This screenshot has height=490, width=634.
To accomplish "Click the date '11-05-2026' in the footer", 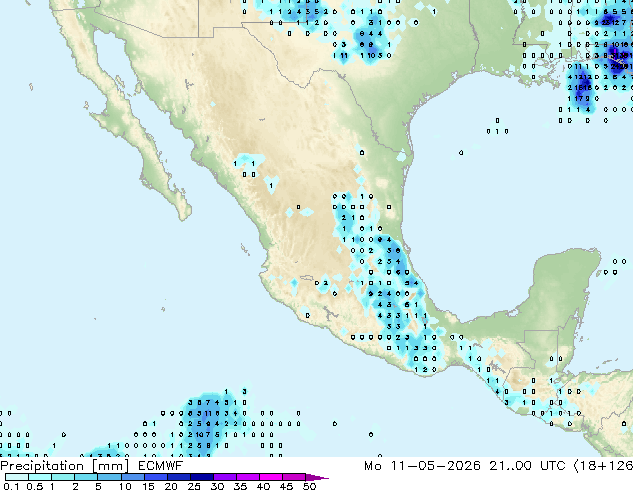I will coord(436,466).
